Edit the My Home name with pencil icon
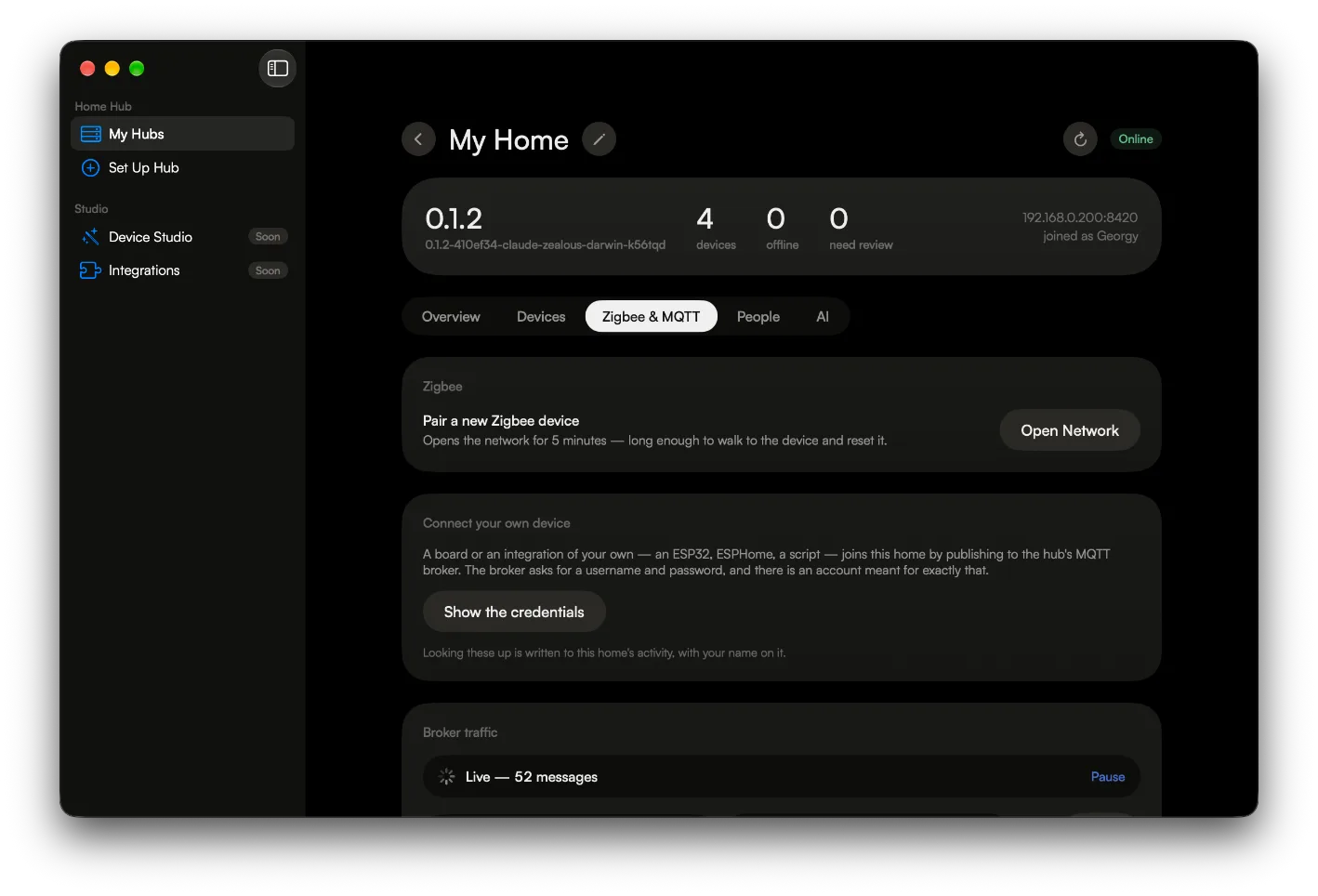 coord(599,139)
